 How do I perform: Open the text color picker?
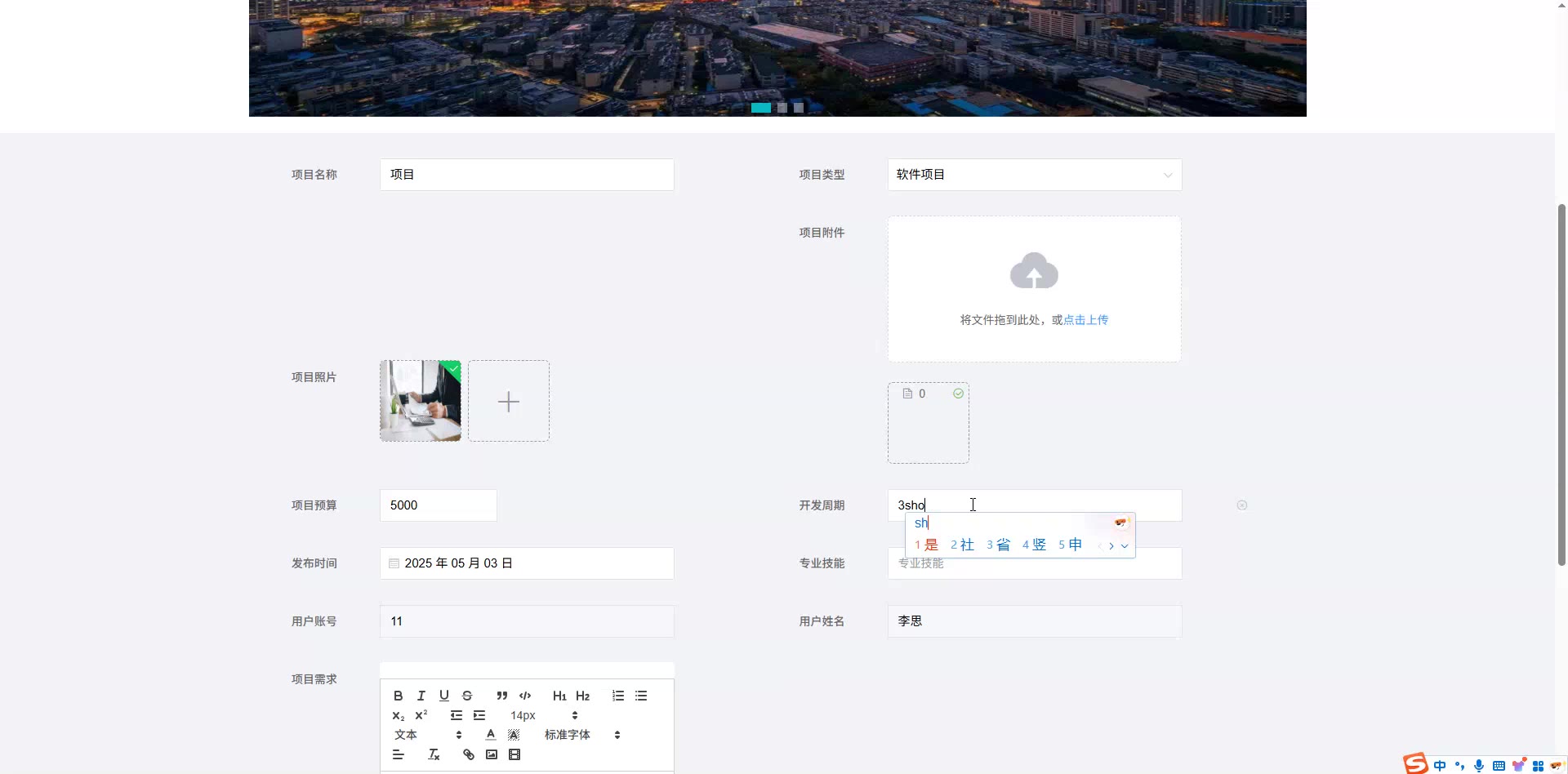click(x=490, y=735)
